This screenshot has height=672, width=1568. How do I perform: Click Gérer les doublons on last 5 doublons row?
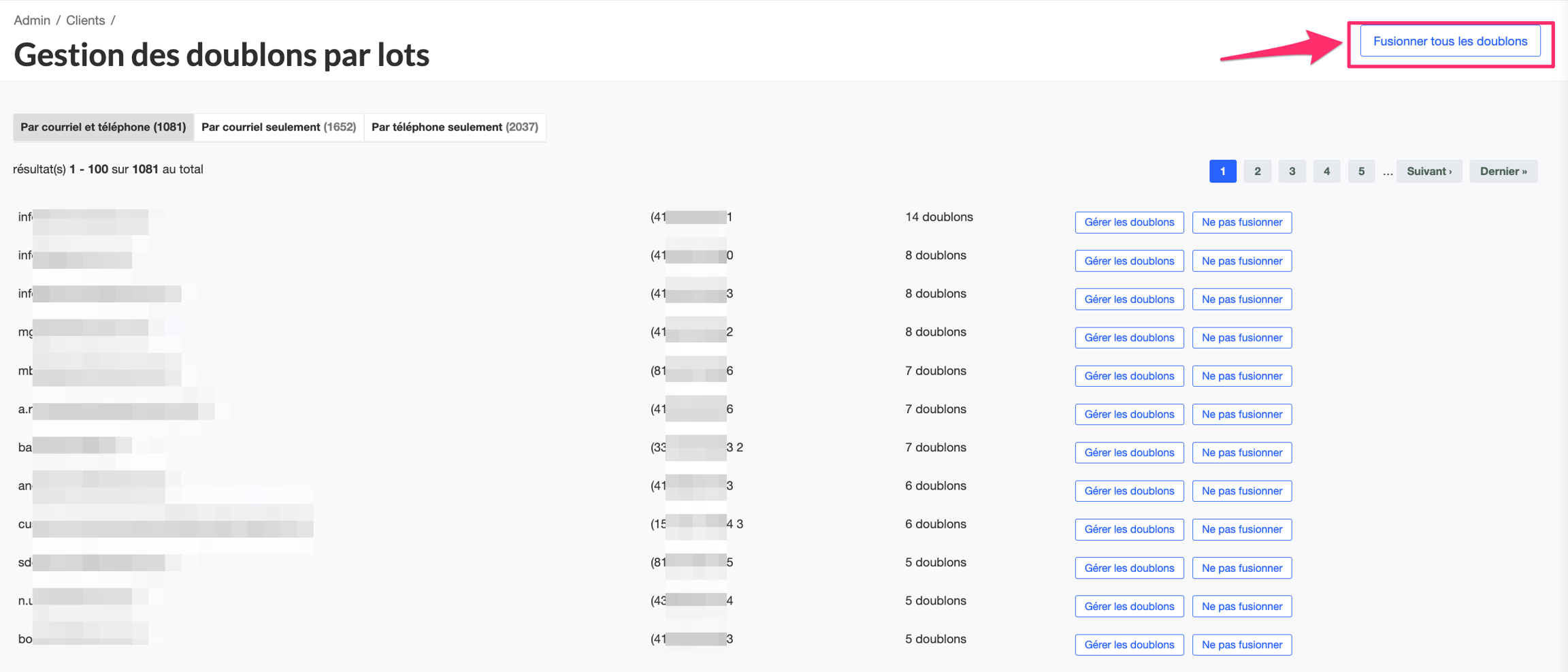point(1129,645)
